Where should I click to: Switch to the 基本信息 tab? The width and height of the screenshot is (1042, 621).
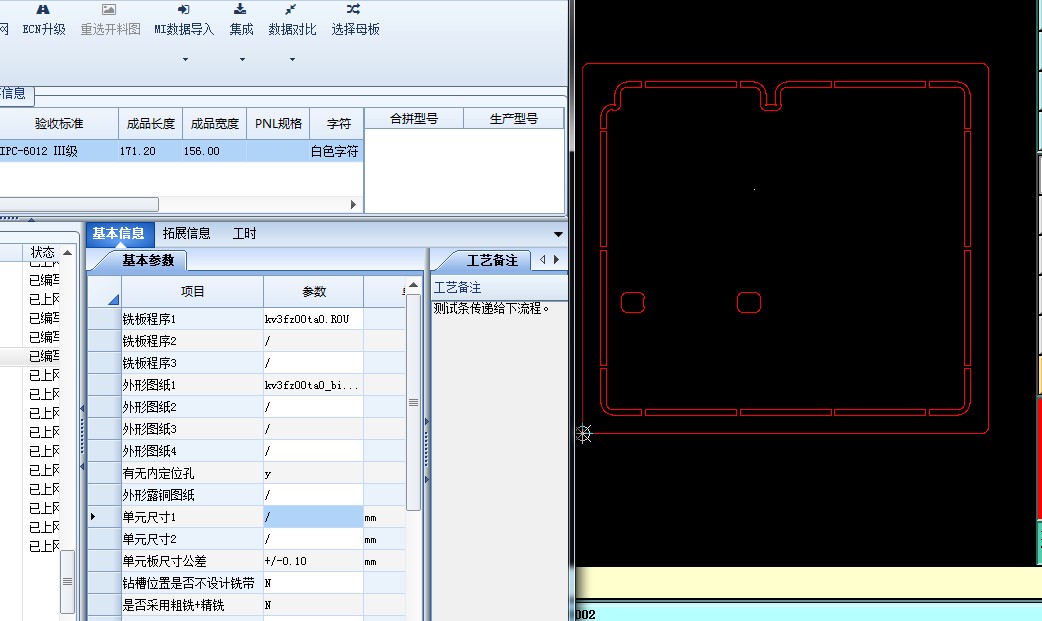point(118,233)
